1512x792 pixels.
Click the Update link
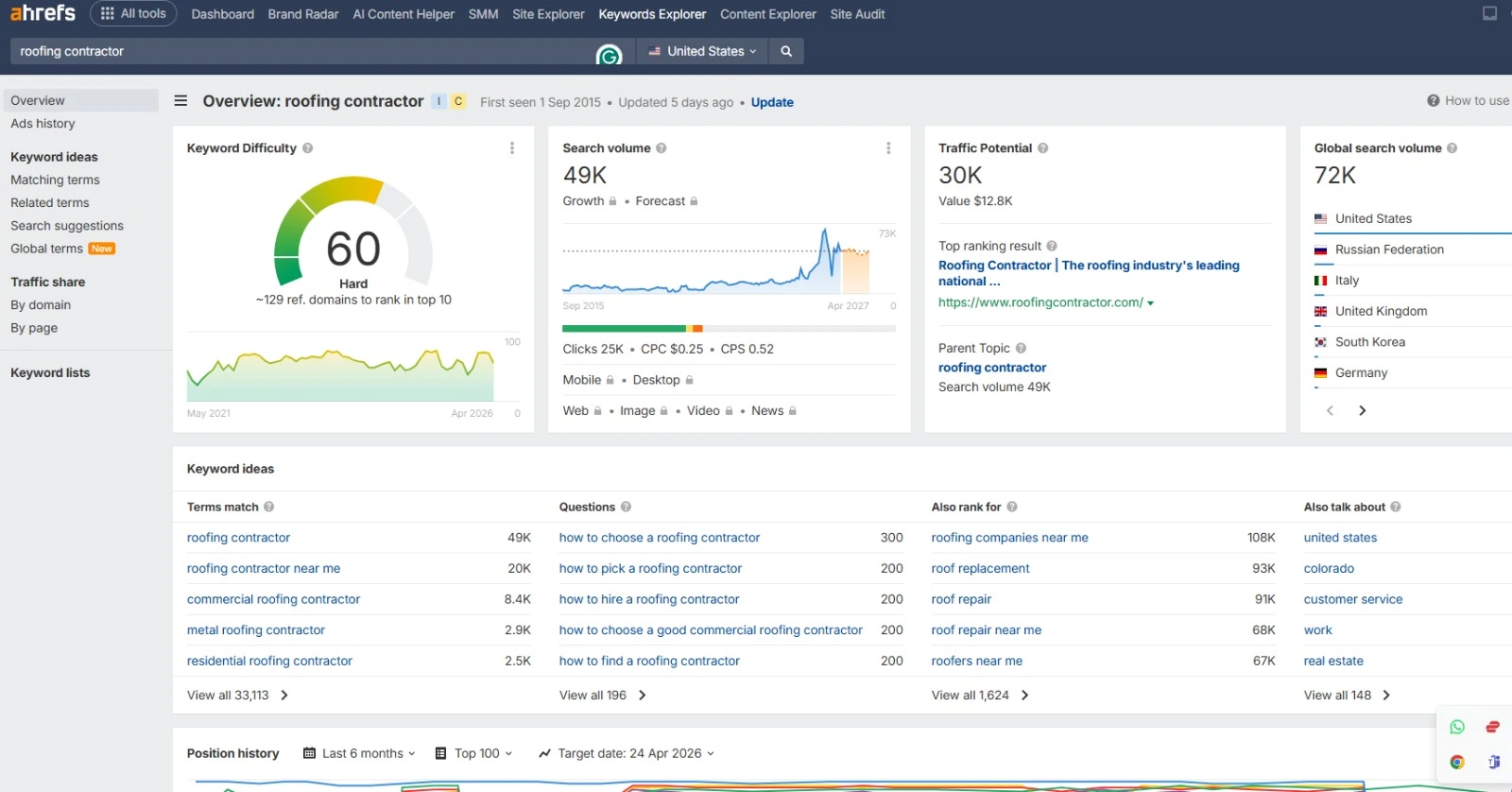click(772, 102)
